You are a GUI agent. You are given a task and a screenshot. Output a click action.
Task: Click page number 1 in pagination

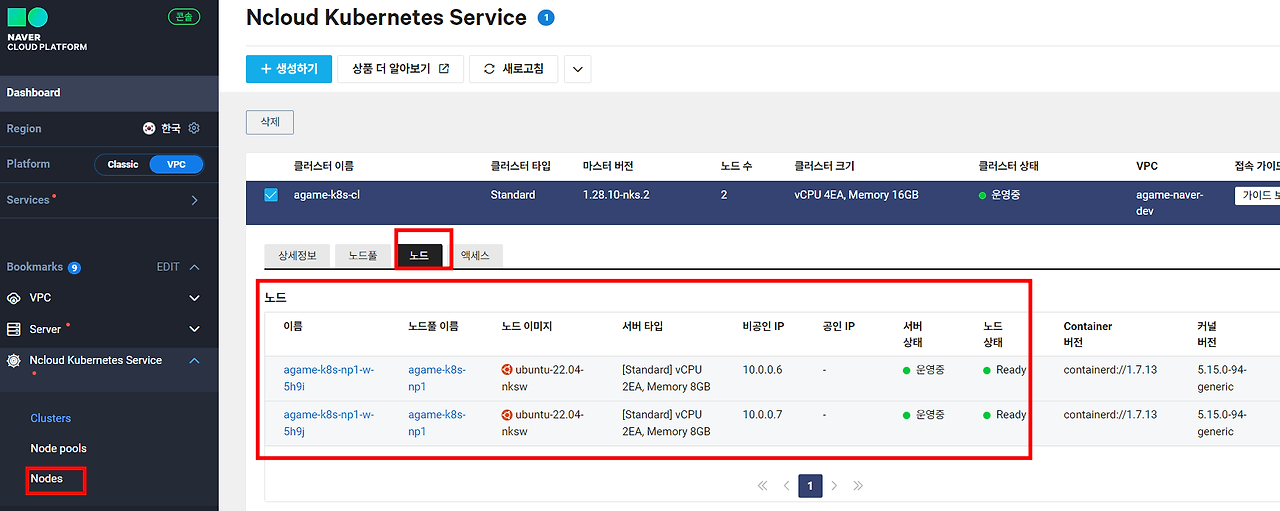pyautogui.click(x=810, y=486)
